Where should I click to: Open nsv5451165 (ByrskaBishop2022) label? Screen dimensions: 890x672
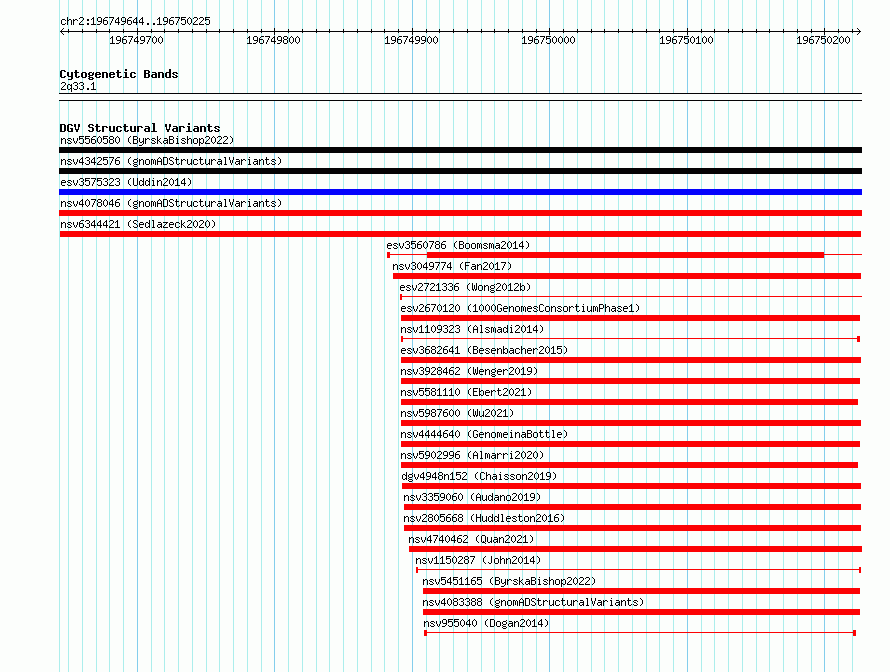coord(509,581)
